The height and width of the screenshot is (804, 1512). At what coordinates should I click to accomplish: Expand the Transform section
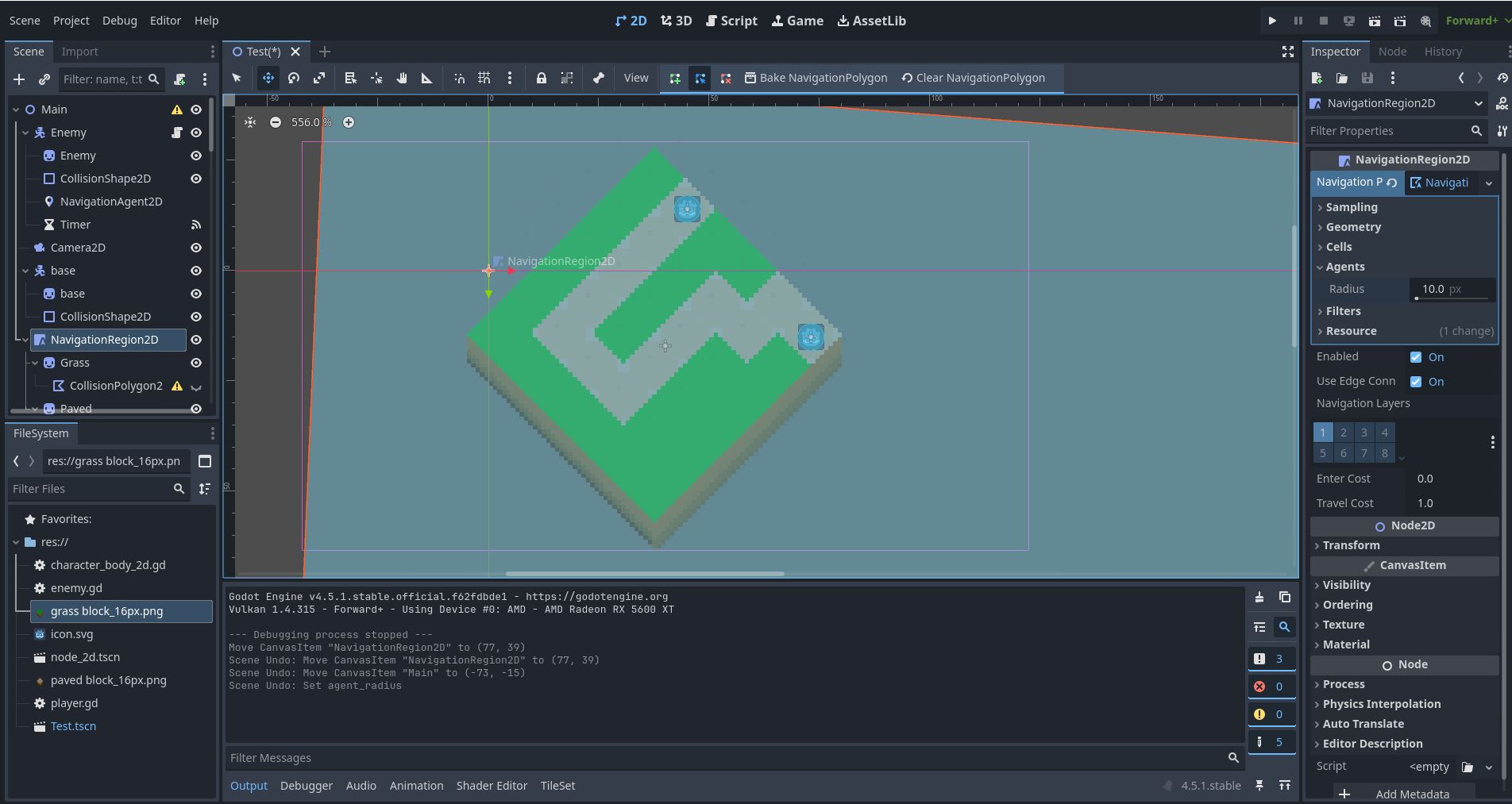pos(1351,545)
